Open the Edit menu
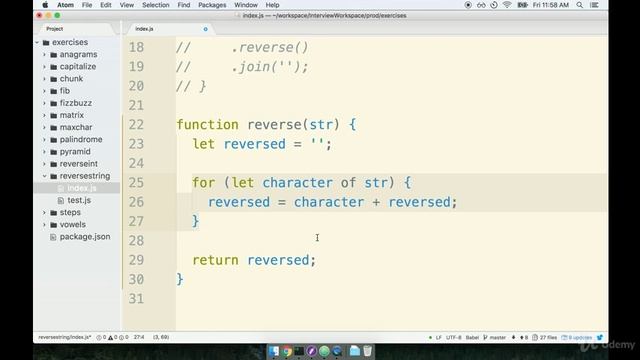The image size is (640, 360). point(106,5)
